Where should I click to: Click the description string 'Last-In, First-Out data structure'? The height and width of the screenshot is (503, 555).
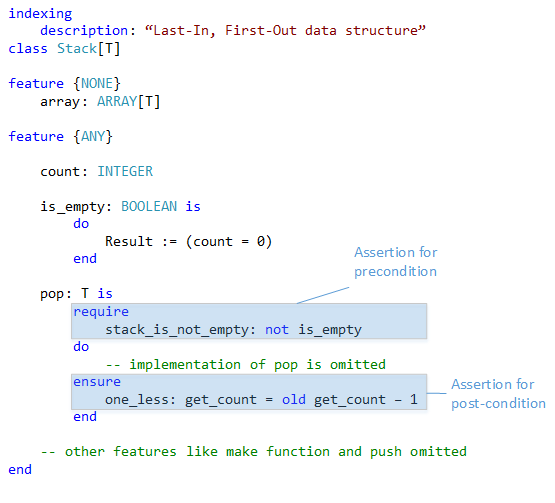(285, 30)
